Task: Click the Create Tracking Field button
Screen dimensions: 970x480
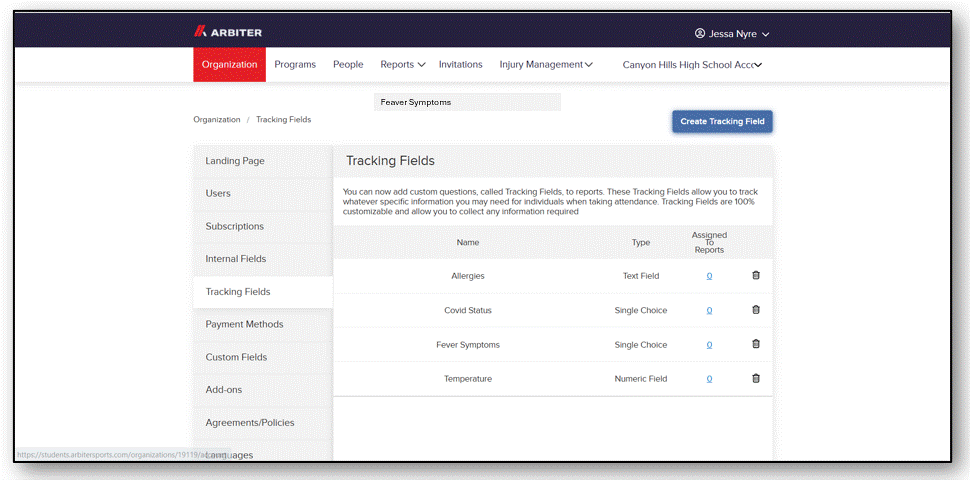Action: point(722,121)
